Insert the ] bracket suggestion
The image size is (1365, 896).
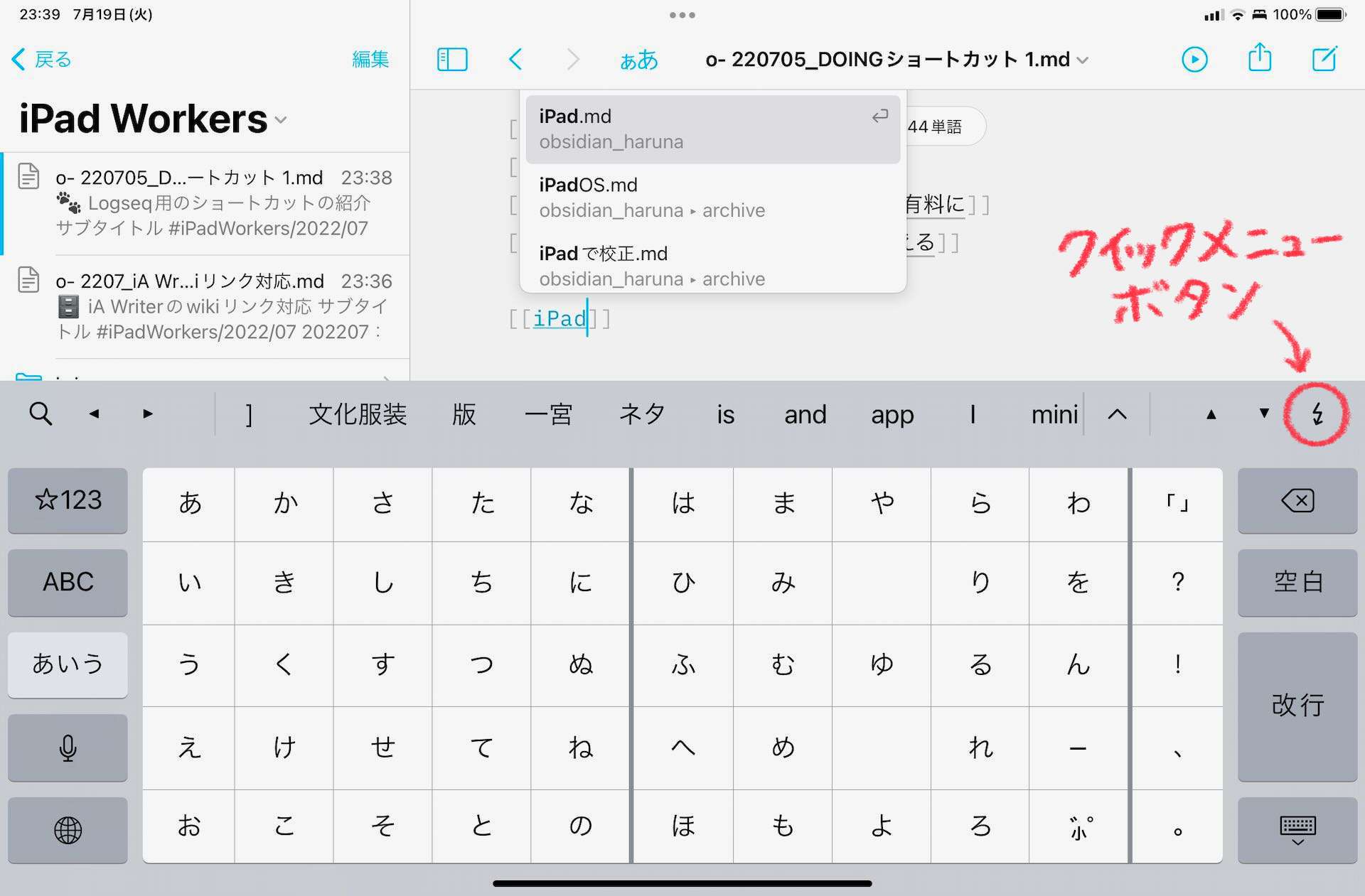249,414
